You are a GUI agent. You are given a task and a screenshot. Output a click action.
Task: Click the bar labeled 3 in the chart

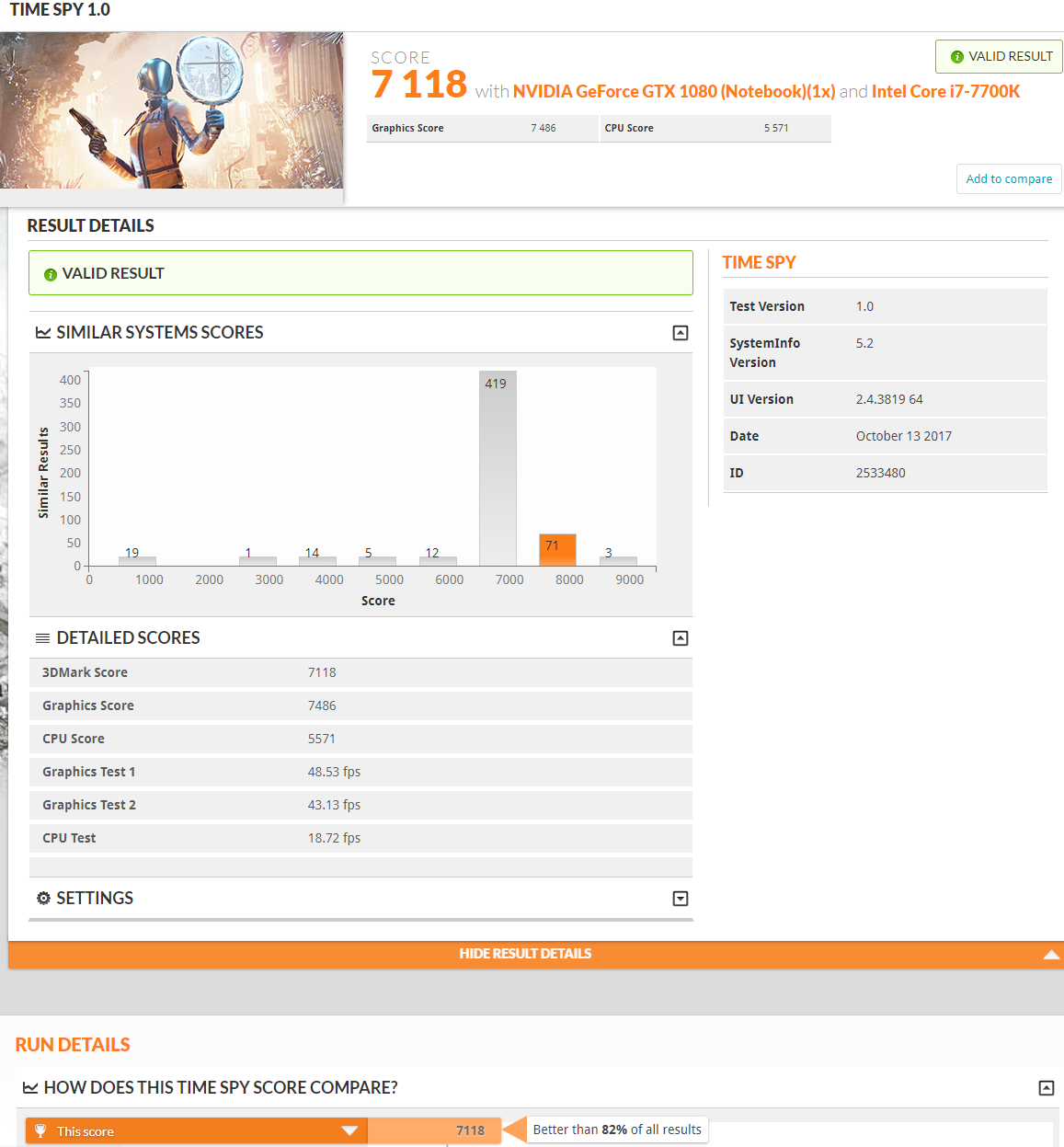coord(618,561)
